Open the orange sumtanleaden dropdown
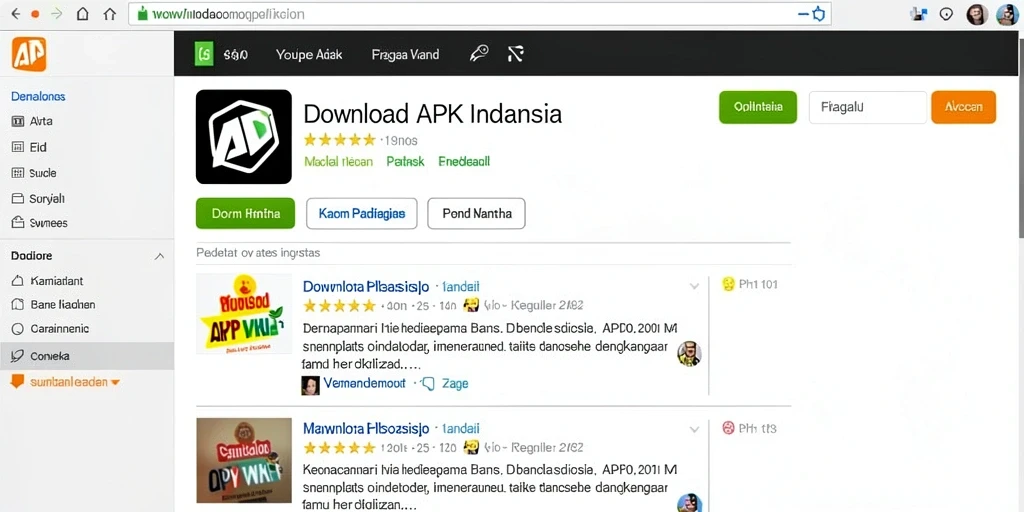The height and width of the screenshot is (512, 1024). coord(65,382)
